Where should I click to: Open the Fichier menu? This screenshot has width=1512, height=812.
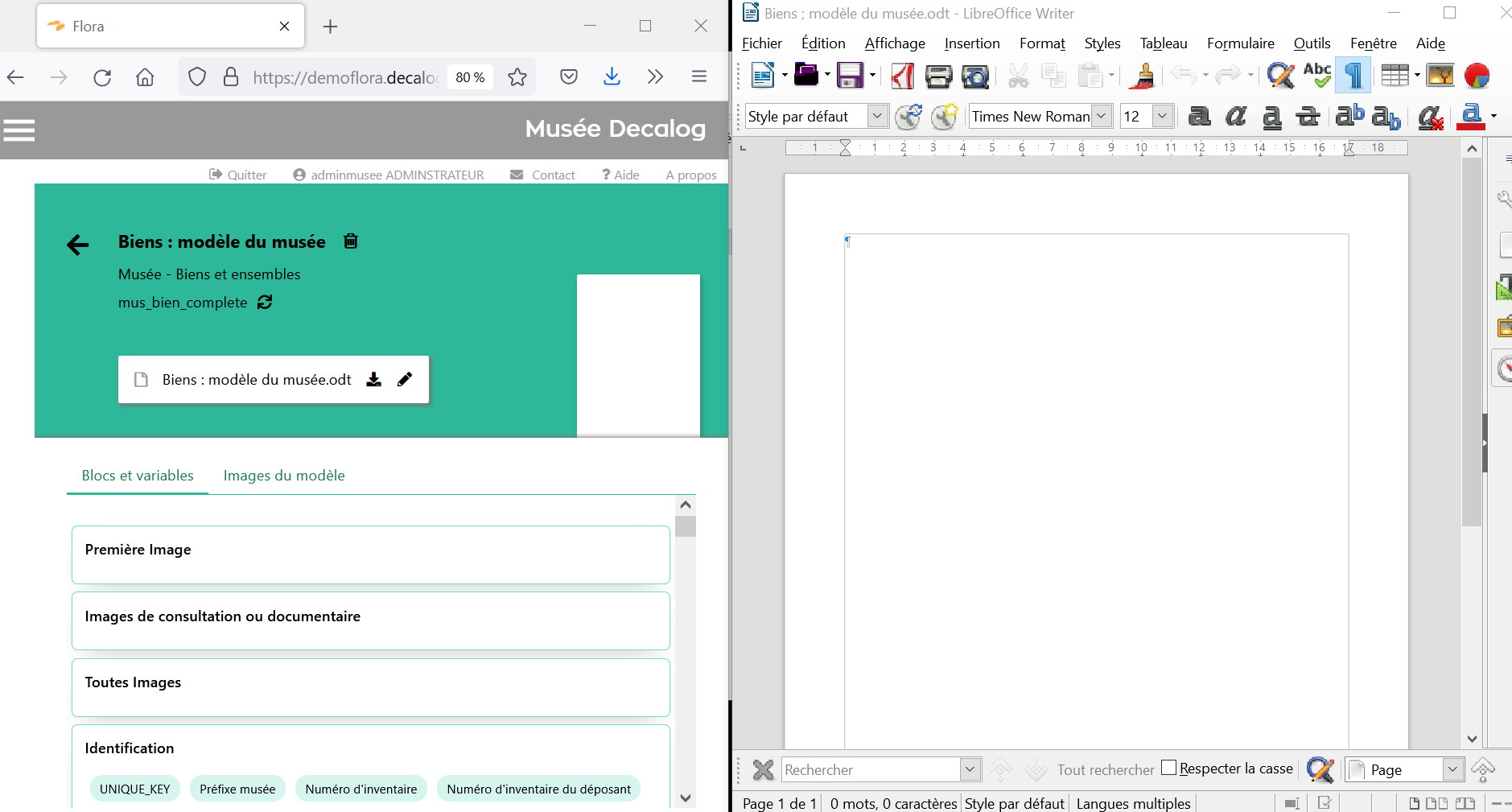click(x=761, y=43)
